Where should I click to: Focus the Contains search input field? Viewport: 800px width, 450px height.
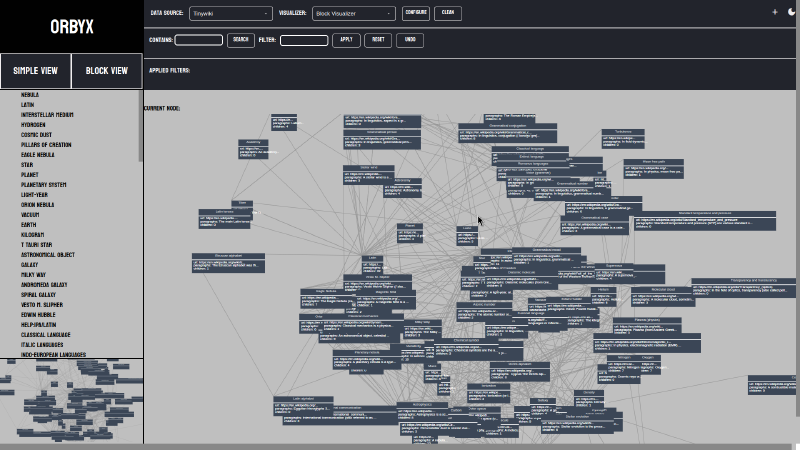click(198, 40)
